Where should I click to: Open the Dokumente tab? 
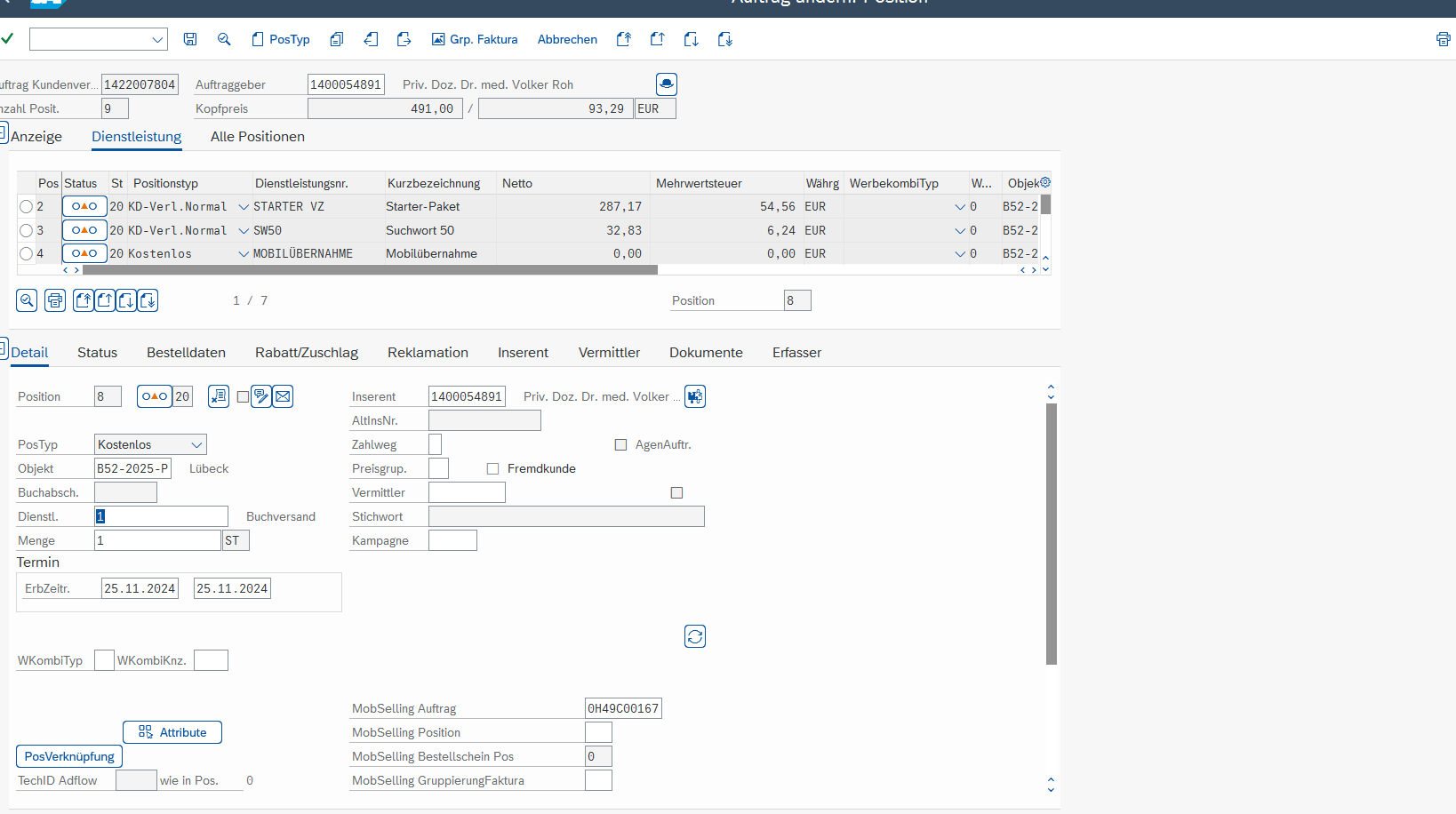(706, 352)
